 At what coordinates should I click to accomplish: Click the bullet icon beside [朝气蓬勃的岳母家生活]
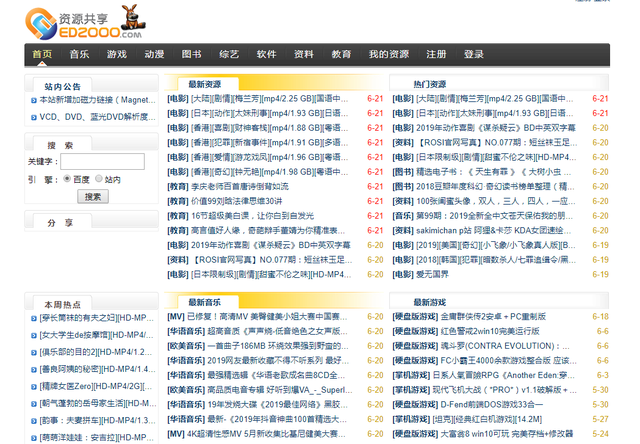[x=34, y=404]
